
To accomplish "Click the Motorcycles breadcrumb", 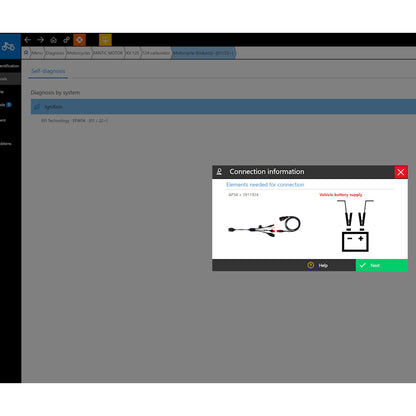I will pos(78,53).
